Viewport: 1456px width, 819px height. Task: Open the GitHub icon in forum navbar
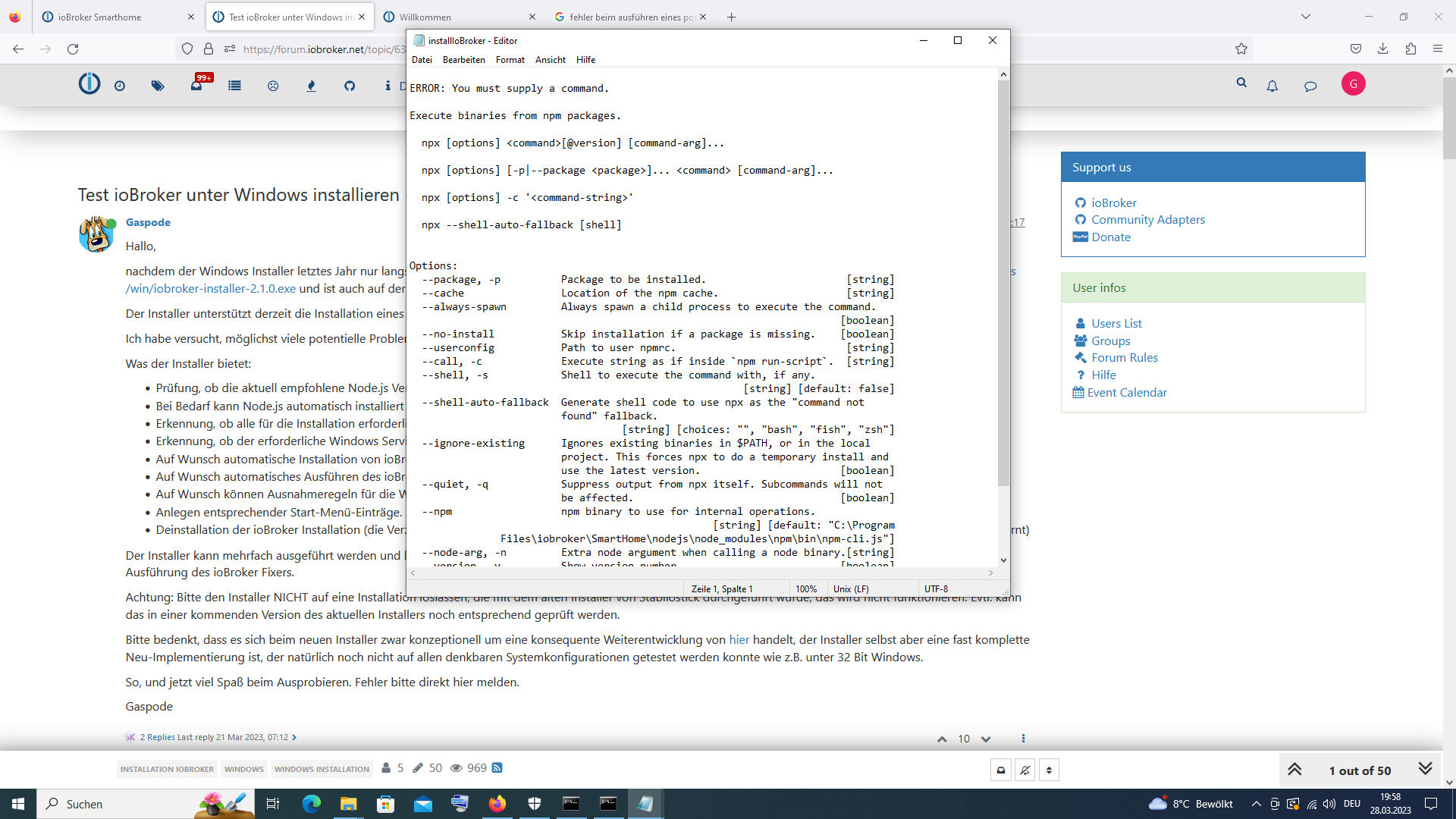click(350, 86)
